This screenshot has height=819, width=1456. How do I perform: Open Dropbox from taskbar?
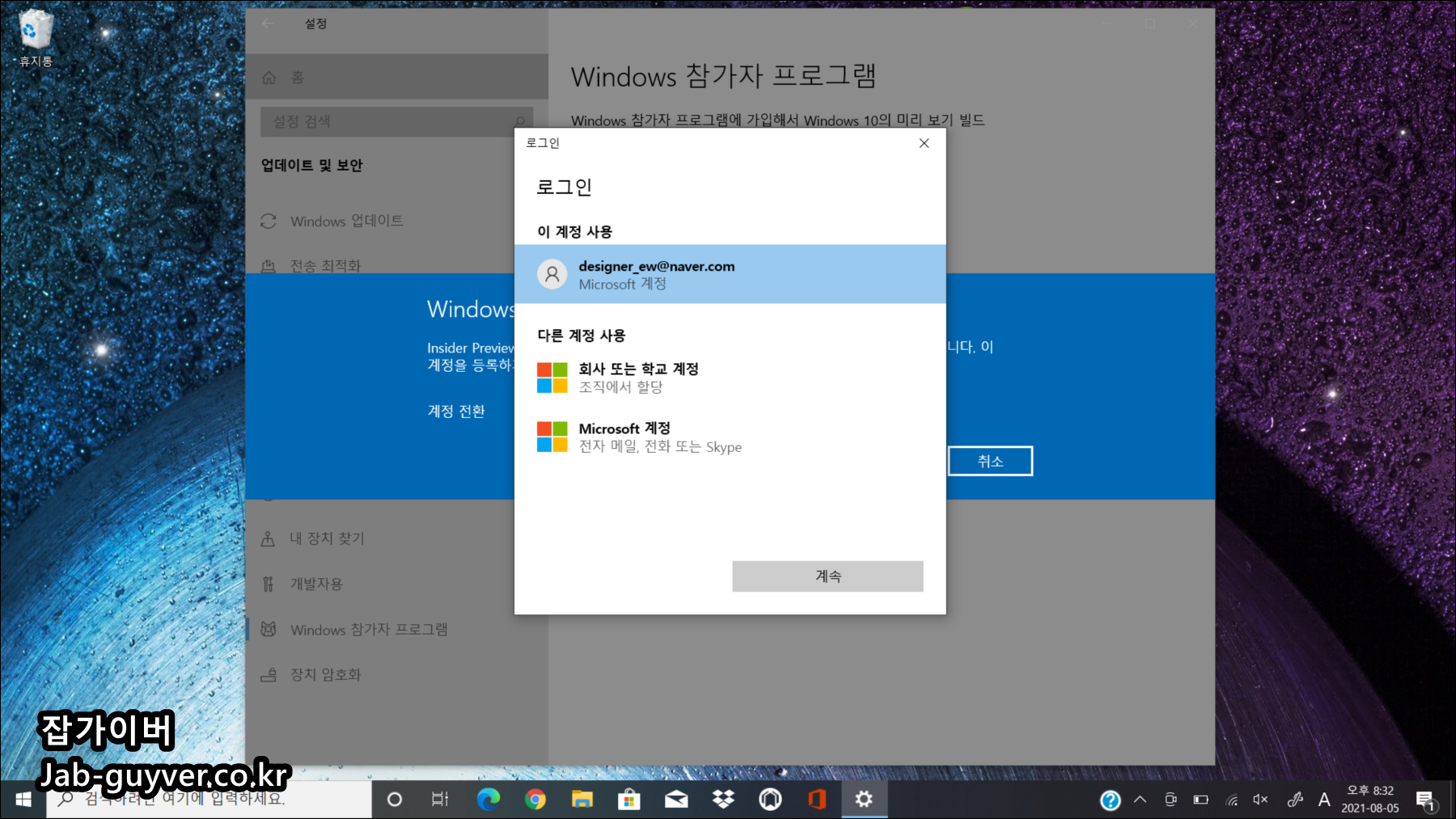click(x=723, y=800)
